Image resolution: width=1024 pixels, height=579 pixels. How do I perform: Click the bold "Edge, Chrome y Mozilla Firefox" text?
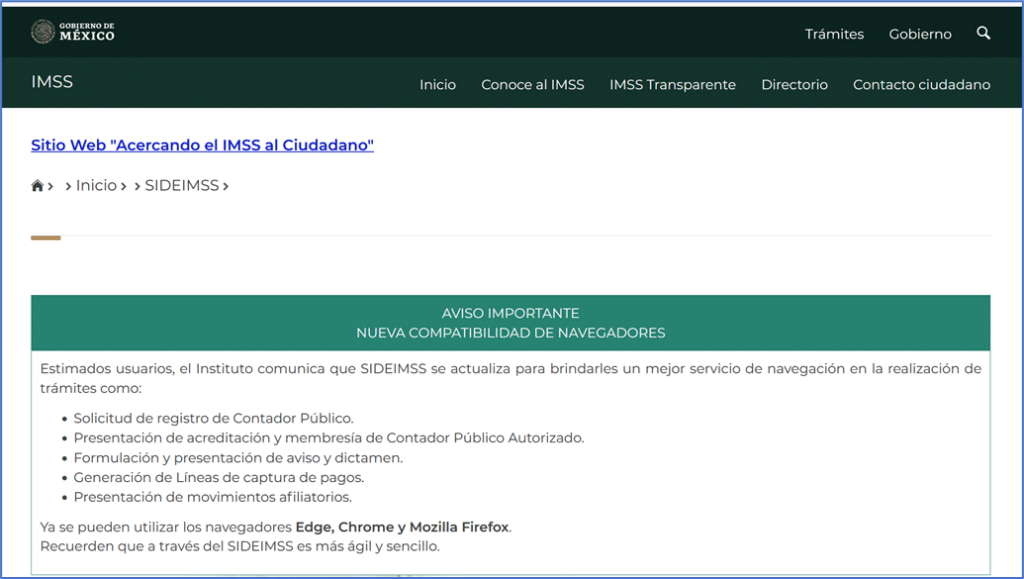402,527
